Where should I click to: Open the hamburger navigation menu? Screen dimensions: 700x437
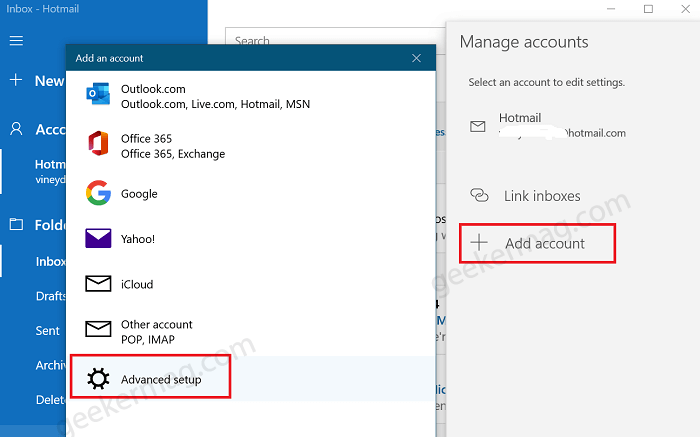(x=17, y=41)
